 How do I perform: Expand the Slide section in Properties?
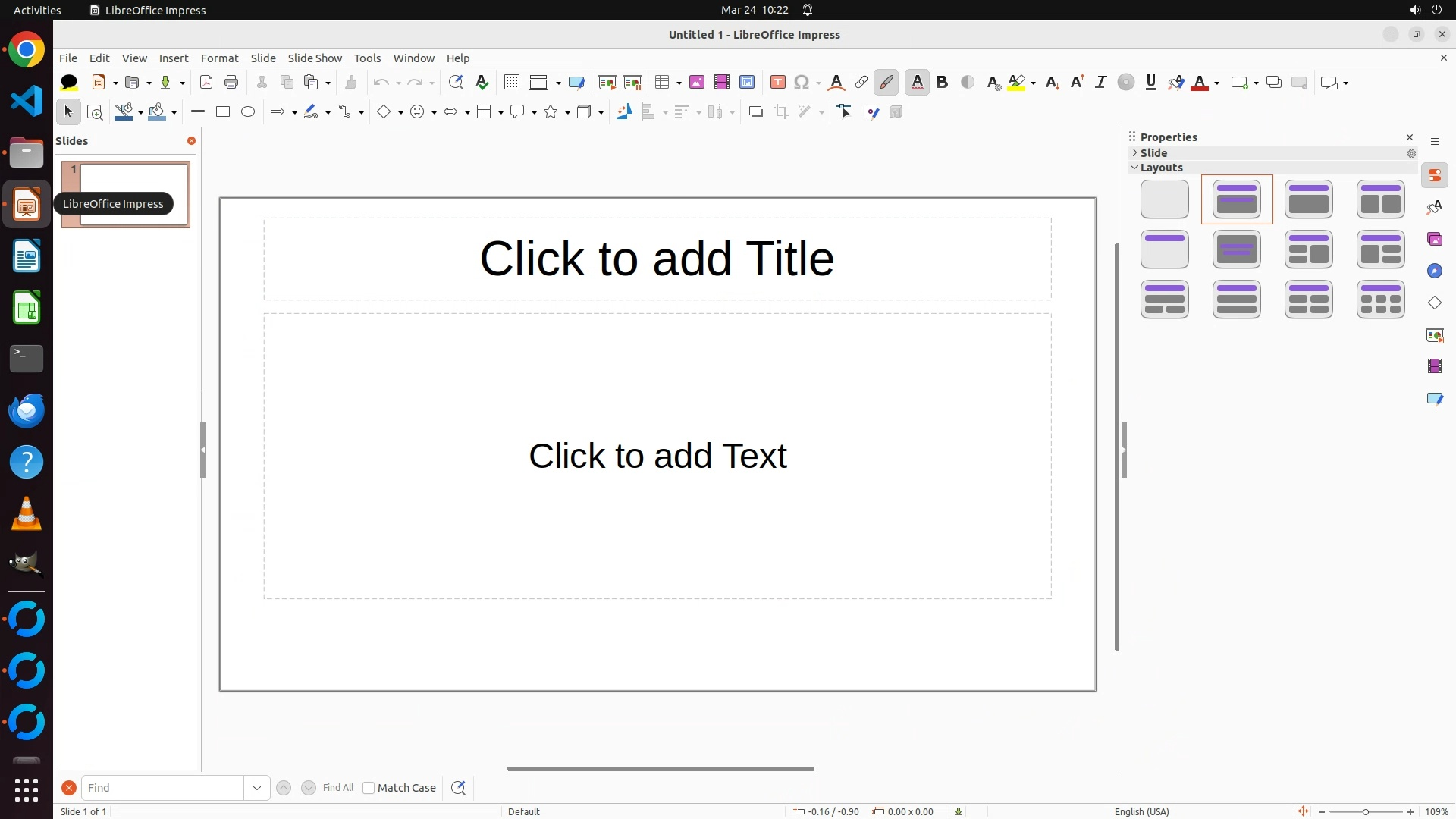pos(1153,153)
